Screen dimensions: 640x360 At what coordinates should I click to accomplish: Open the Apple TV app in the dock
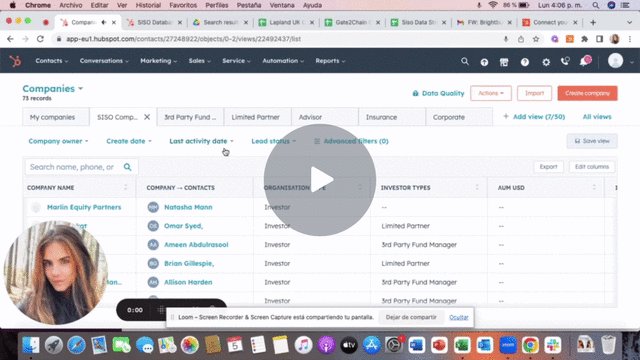click(349, 345)
